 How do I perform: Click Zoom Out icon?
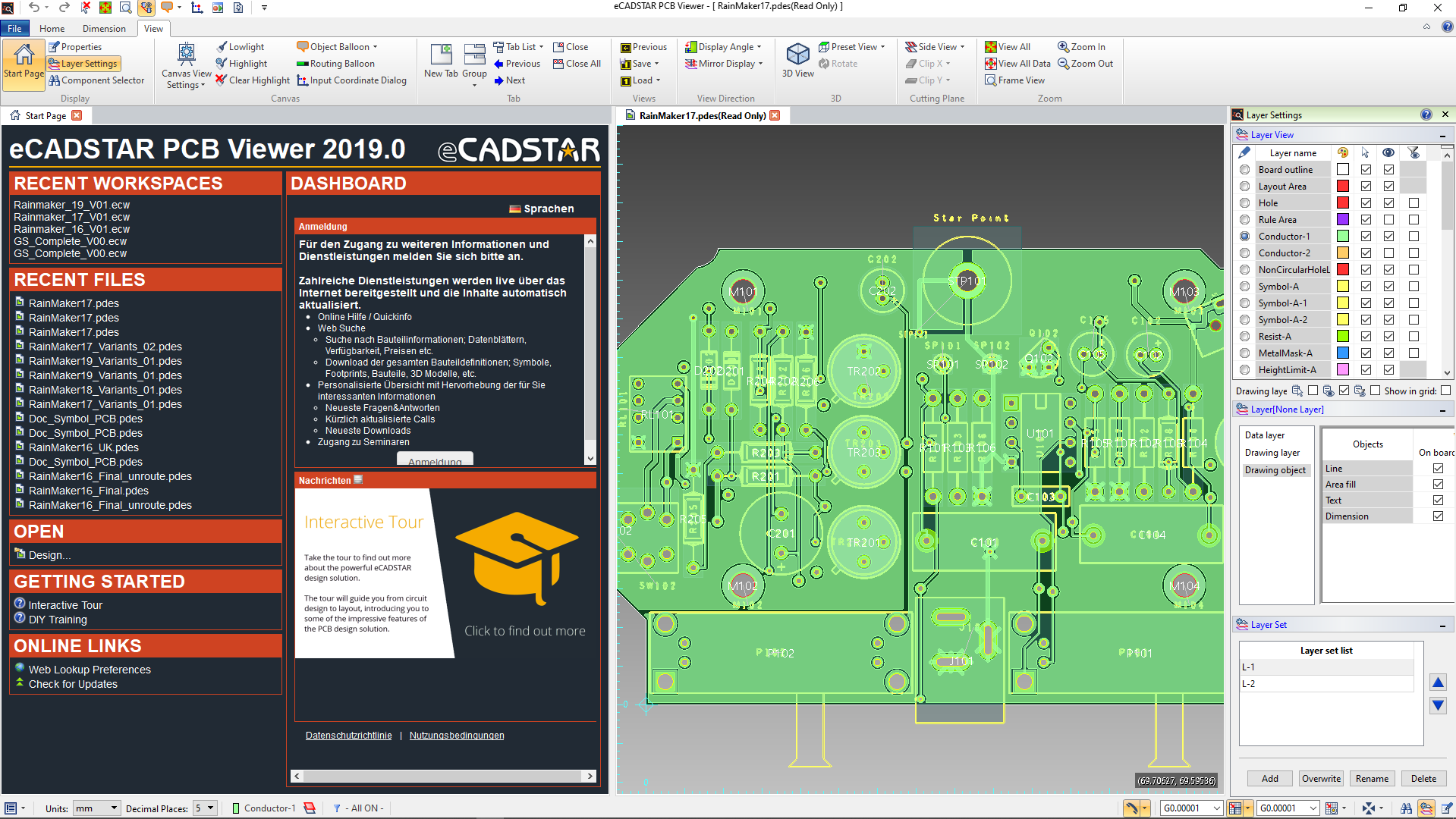(x=1085, y=64)
